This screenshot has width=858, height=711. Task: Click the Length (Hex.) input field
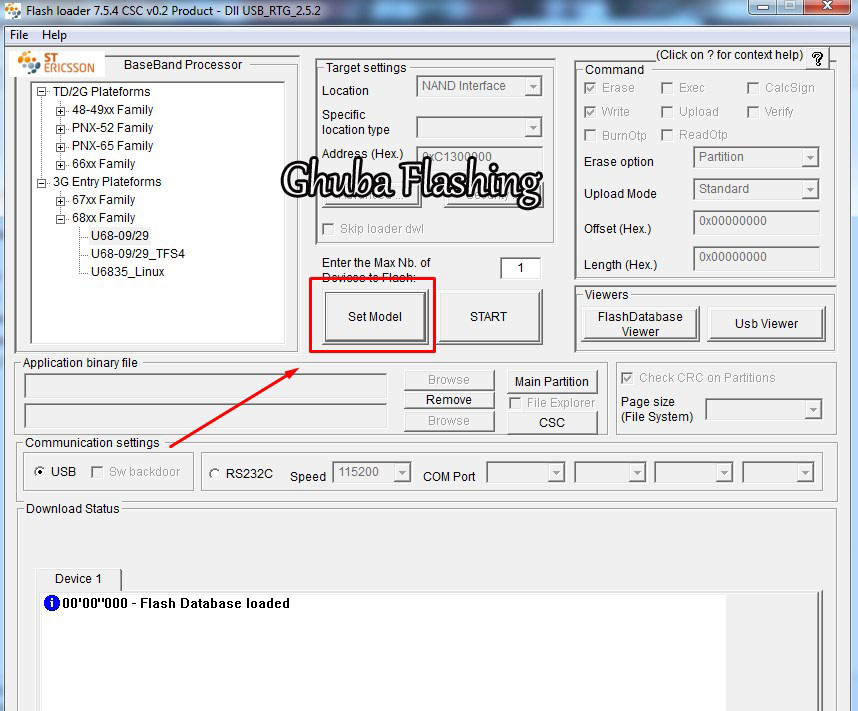pyautogui.click(x=756, y=258)
